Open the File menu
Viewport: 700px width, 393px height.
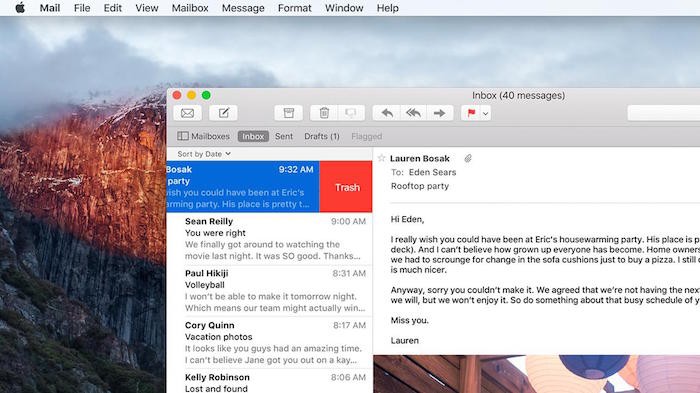click(82, 8)
